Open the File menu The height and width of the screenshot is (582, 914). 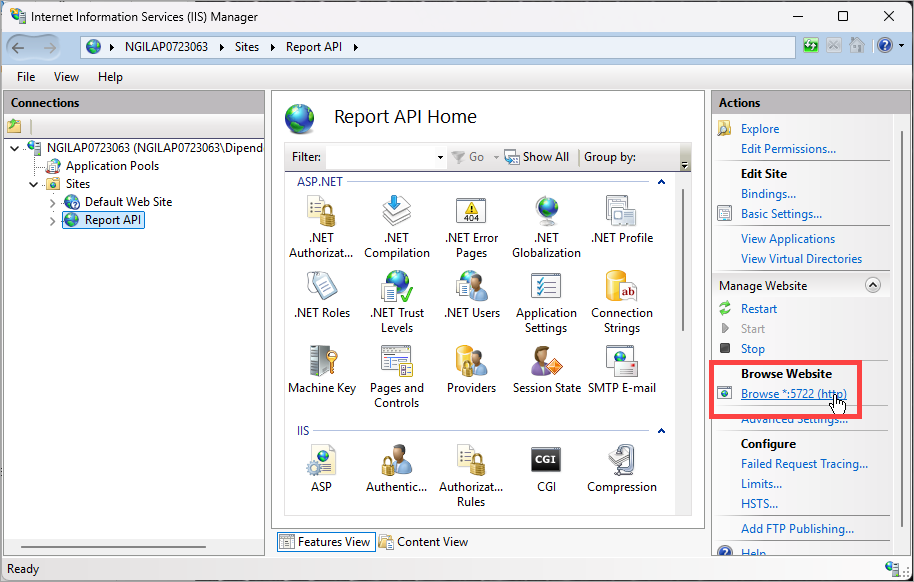[26, 77]
